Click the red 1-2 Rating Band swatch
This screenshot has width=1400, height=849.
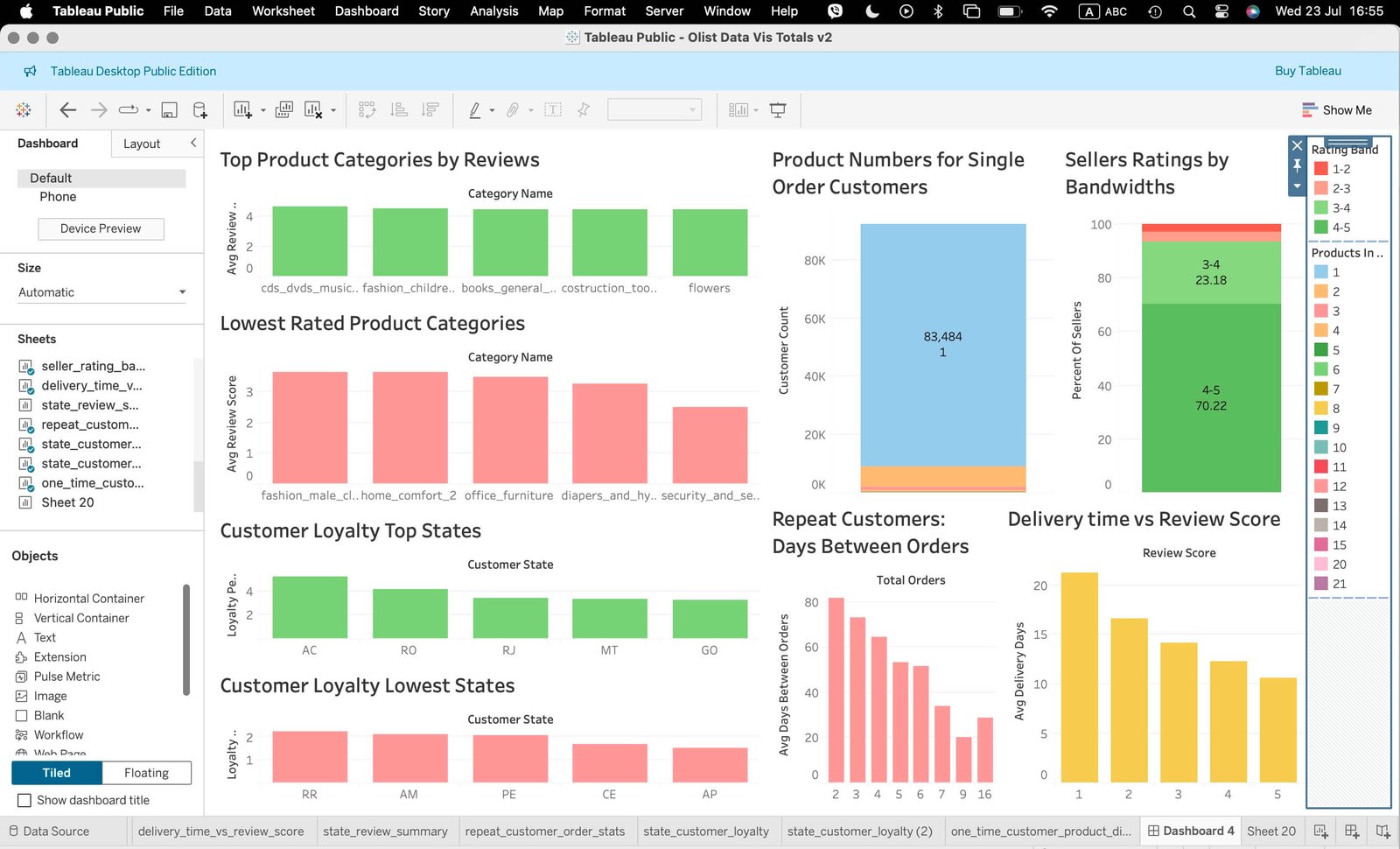(x=1321, y=169)
